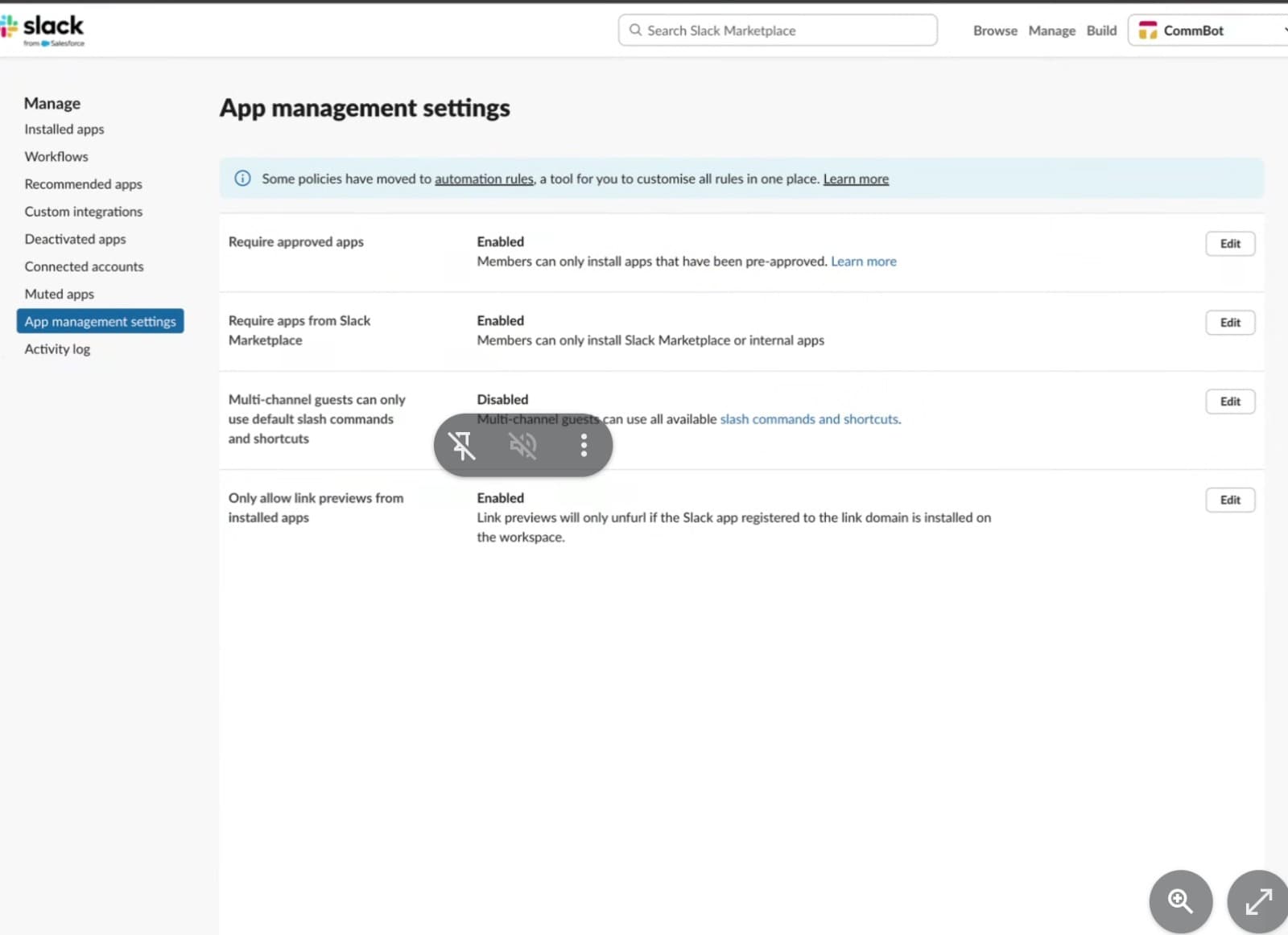Select Build from the top navigation
The image size is (1288, 935).
pyautogui.click(x=1101, y=30)
